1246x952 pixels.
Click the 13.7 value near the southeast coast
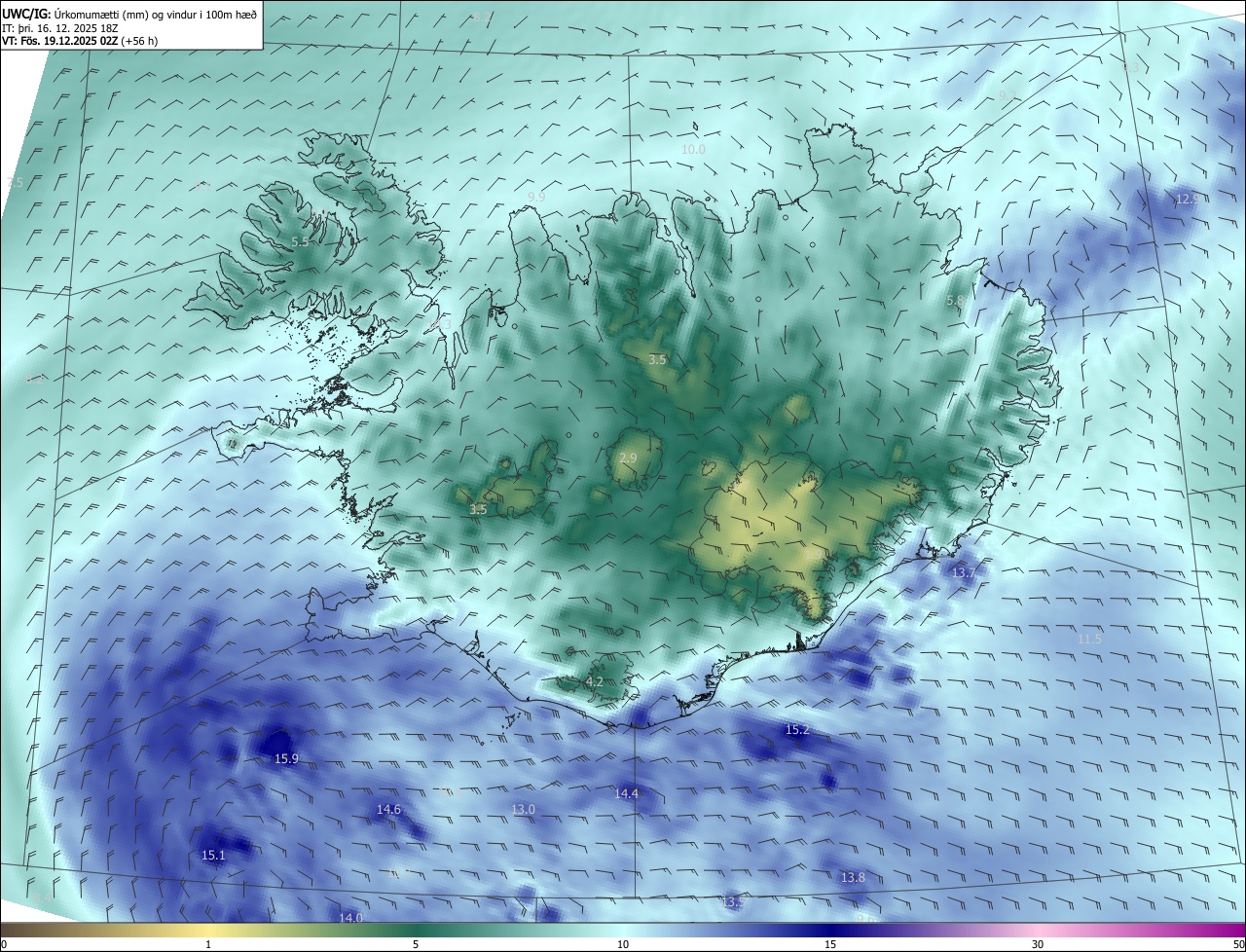(963, 572)
